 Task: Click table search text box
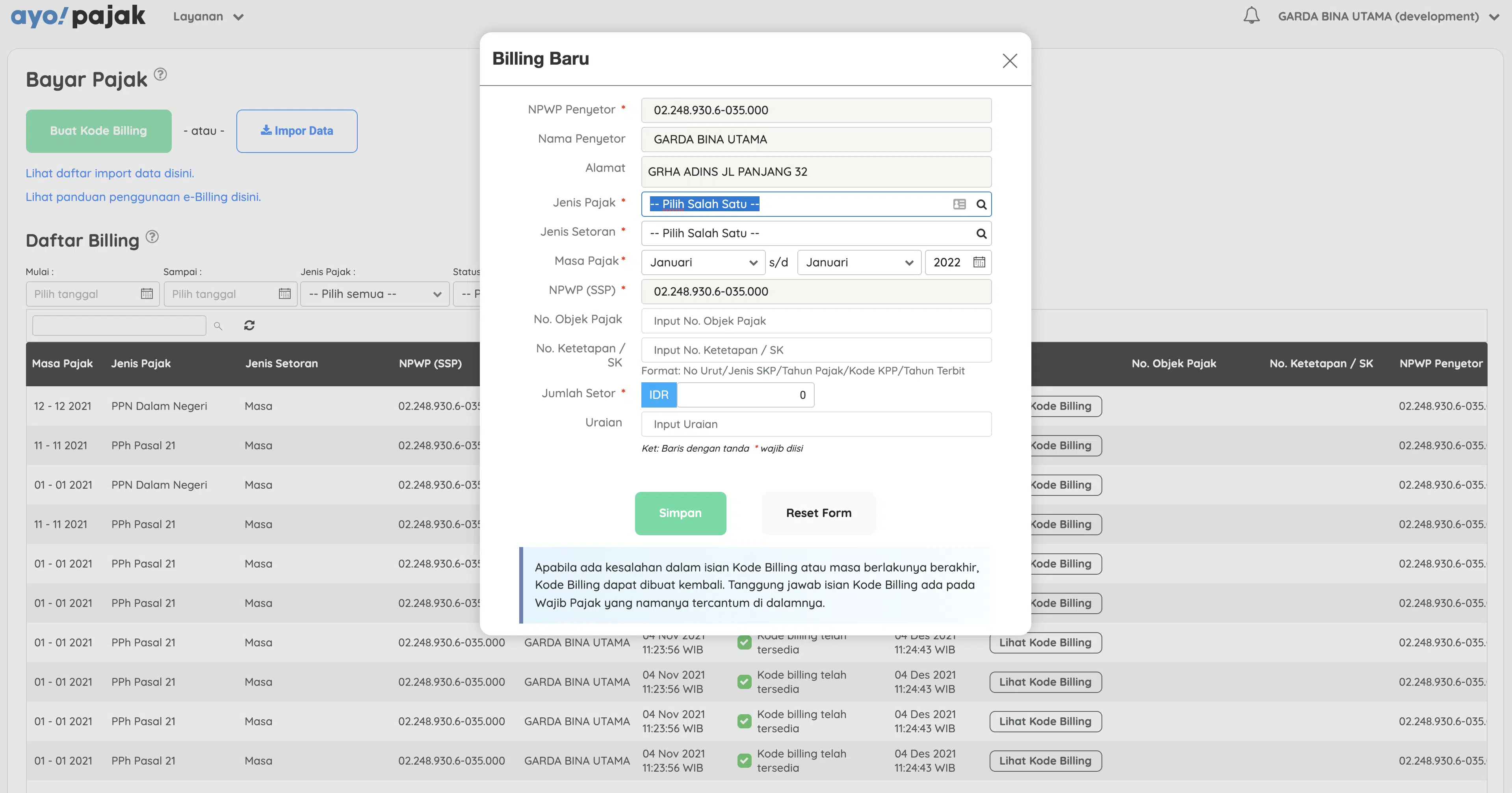click(x=119, y=326)
